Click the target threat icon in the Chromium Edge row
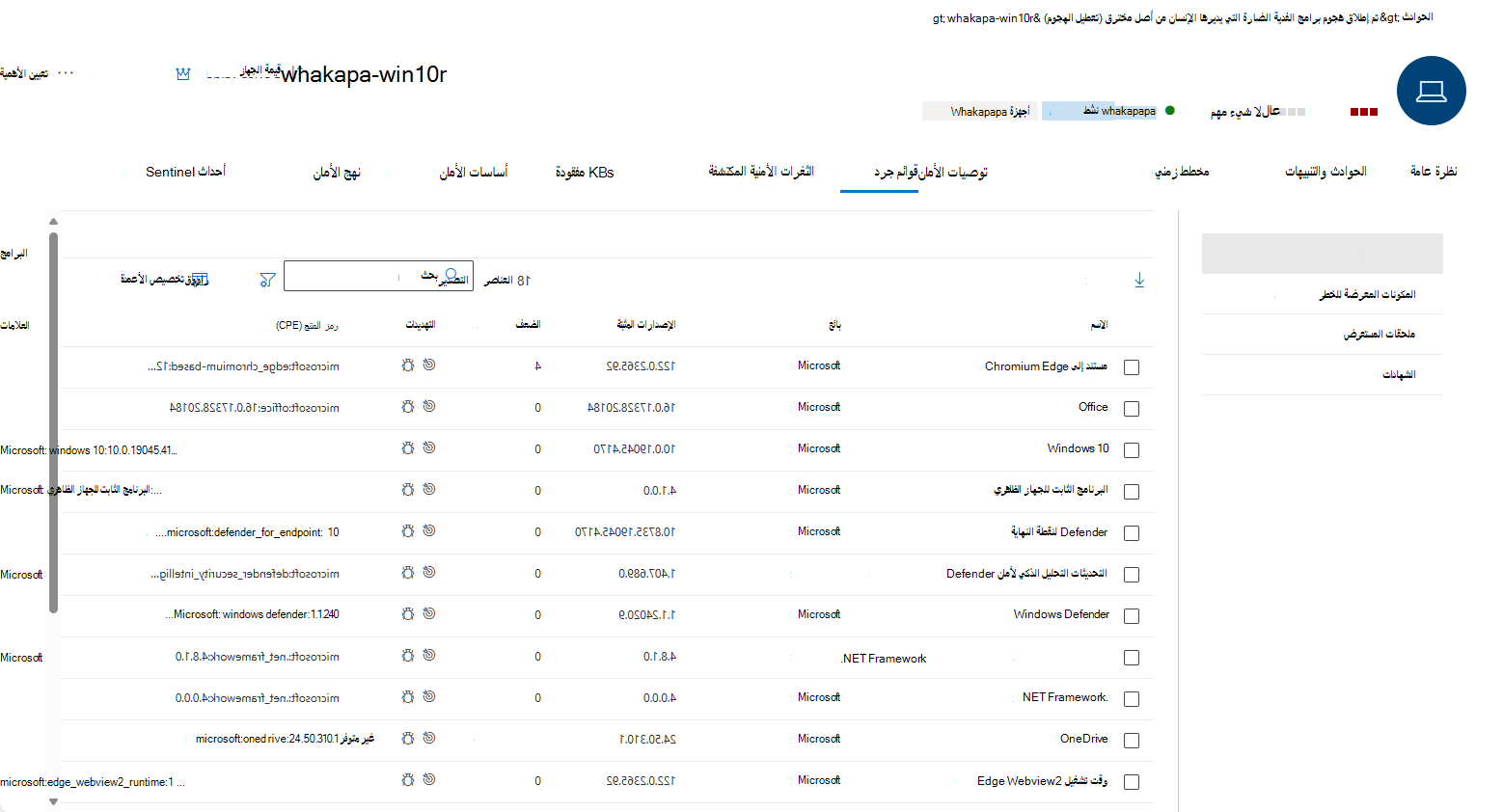1503x812 pixels. click(x=429, y=365)
